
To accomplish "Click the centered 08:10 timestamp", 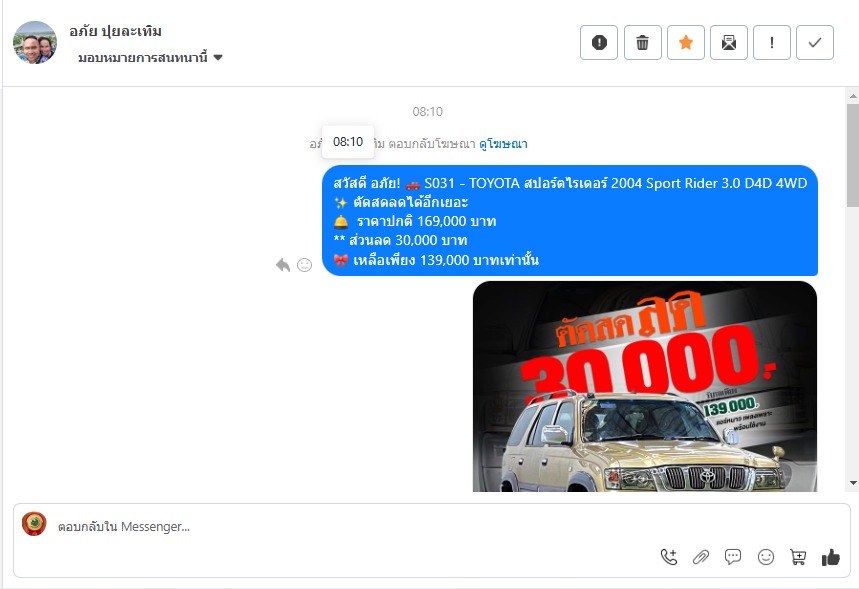I will tap(427, 112).
